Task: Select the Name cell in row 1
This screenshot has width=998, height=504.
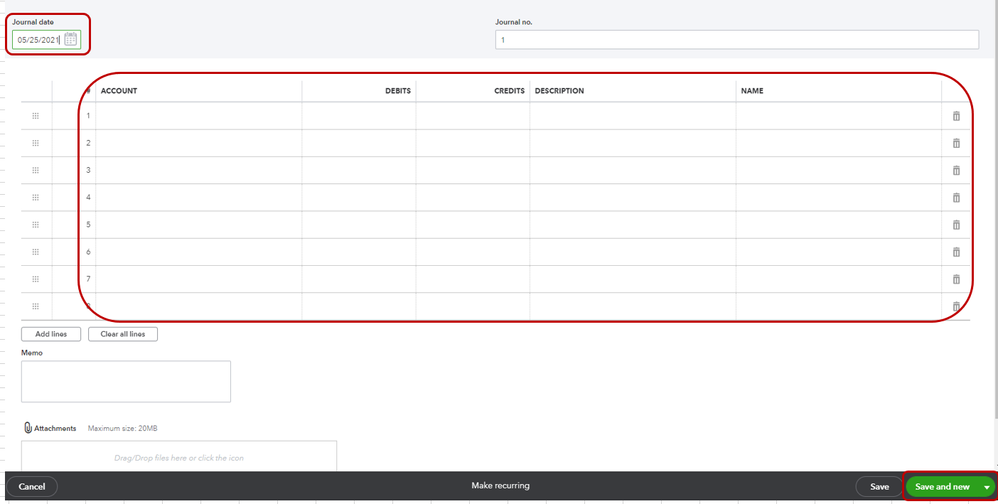Action: tap(839, 116)
